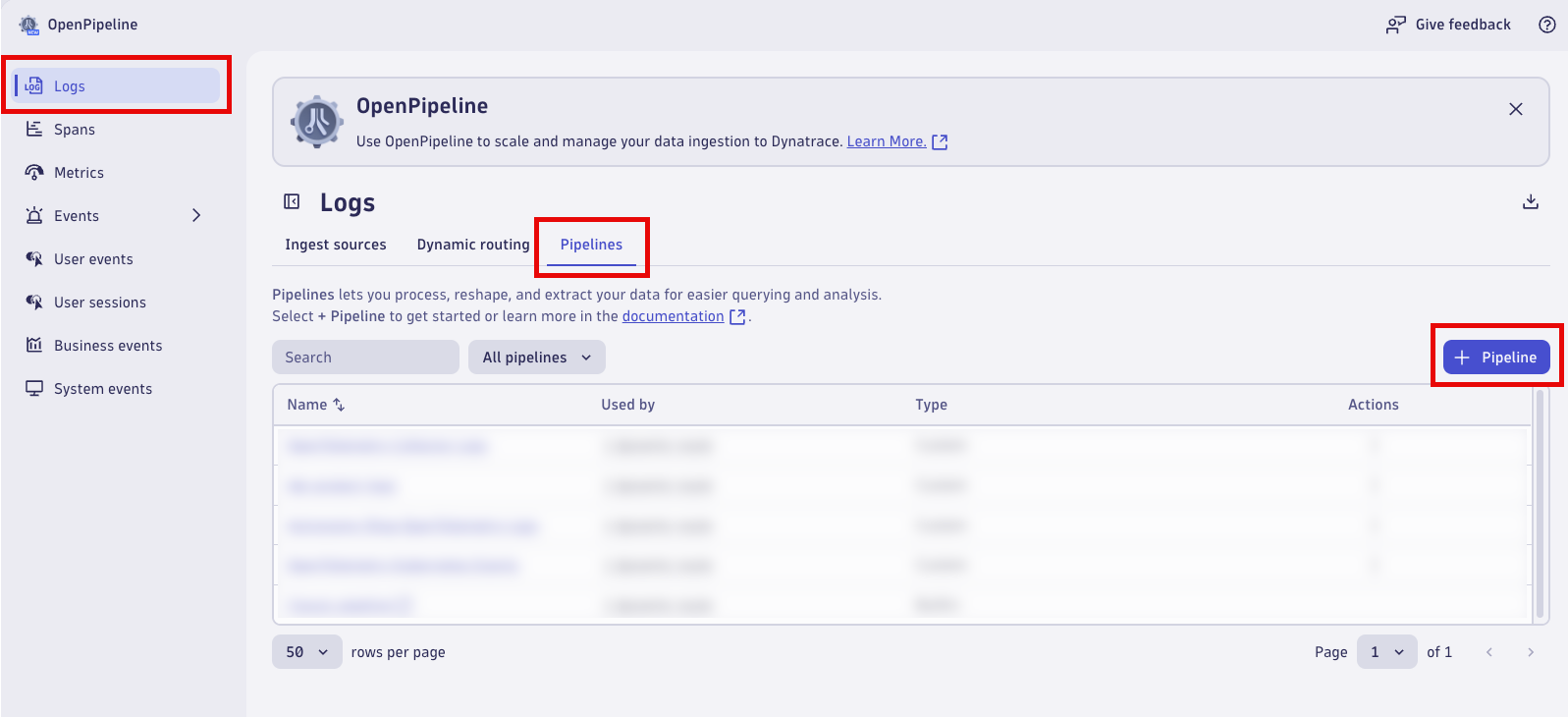Add a new Pipeline with the button
This screenshot has width=1568, height=717.
pyautogui.click(x=1496, y=358)
